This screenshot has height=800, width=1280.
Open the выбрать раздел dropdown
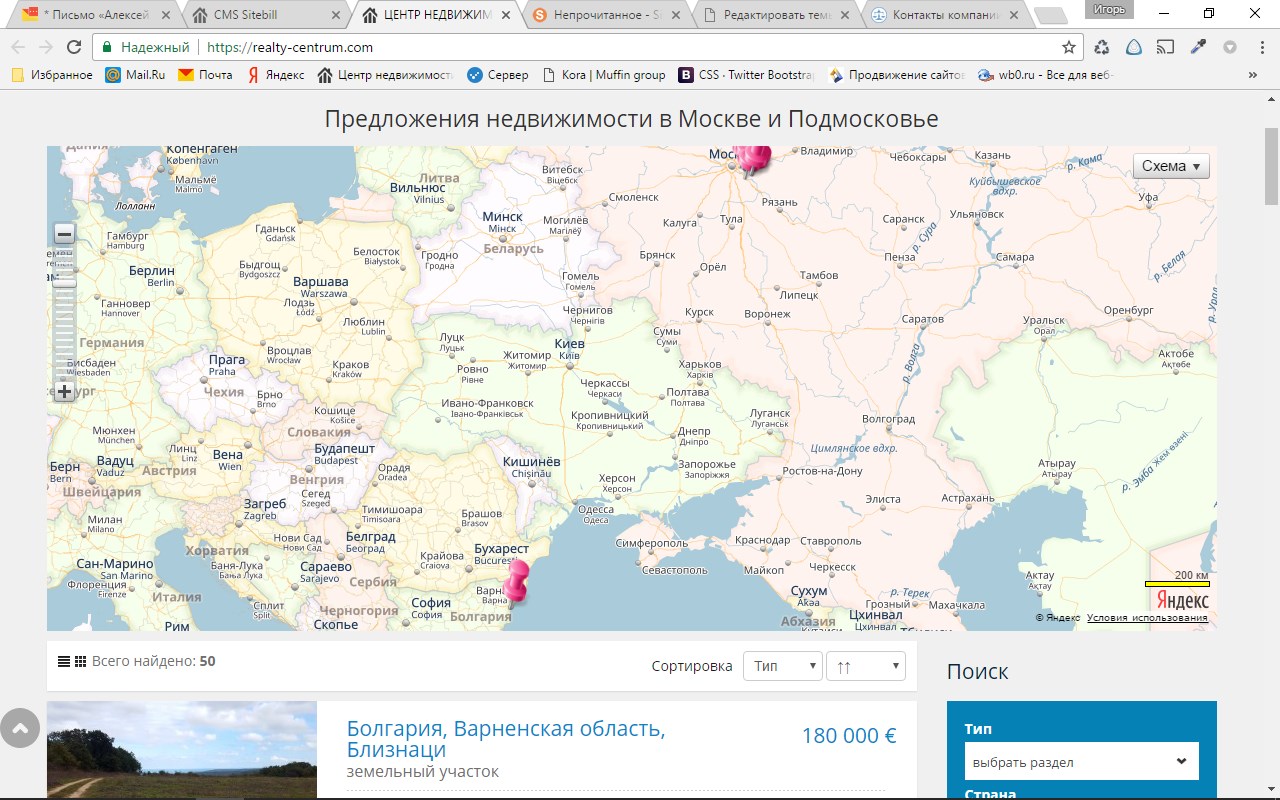click(x=1082, y=762)
